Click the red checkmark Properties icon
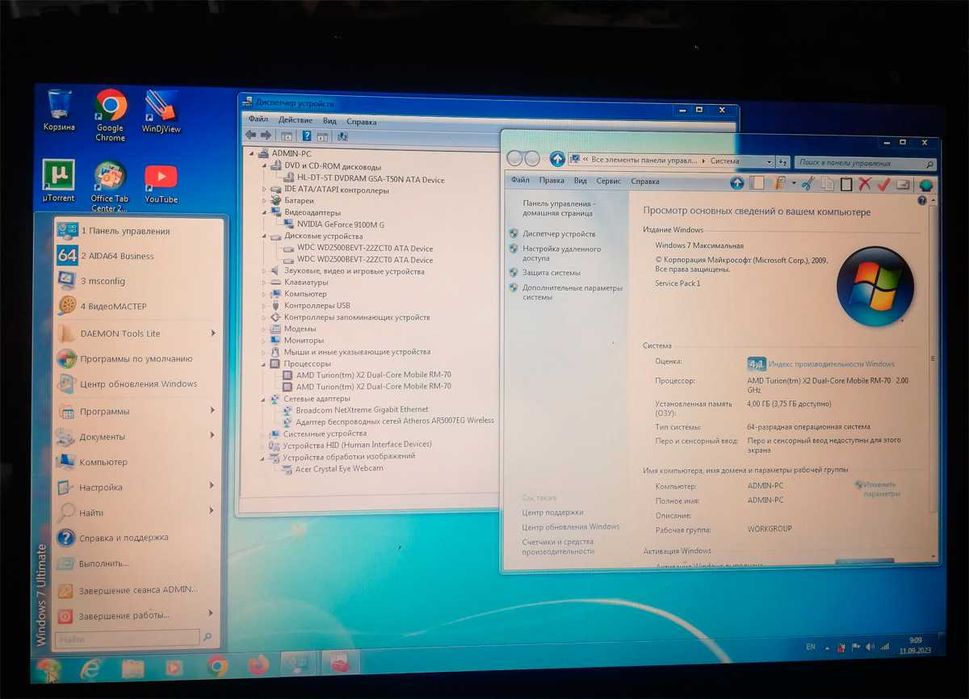The width and height of the screenshot is (969, 699). click(x=884, y=184)
